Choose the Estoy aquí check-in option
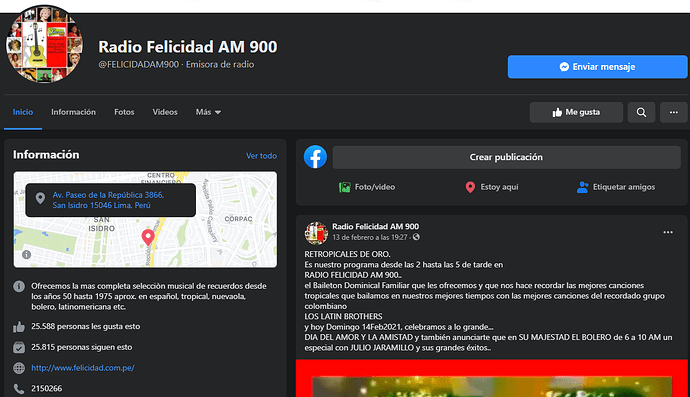 (492, 187)
